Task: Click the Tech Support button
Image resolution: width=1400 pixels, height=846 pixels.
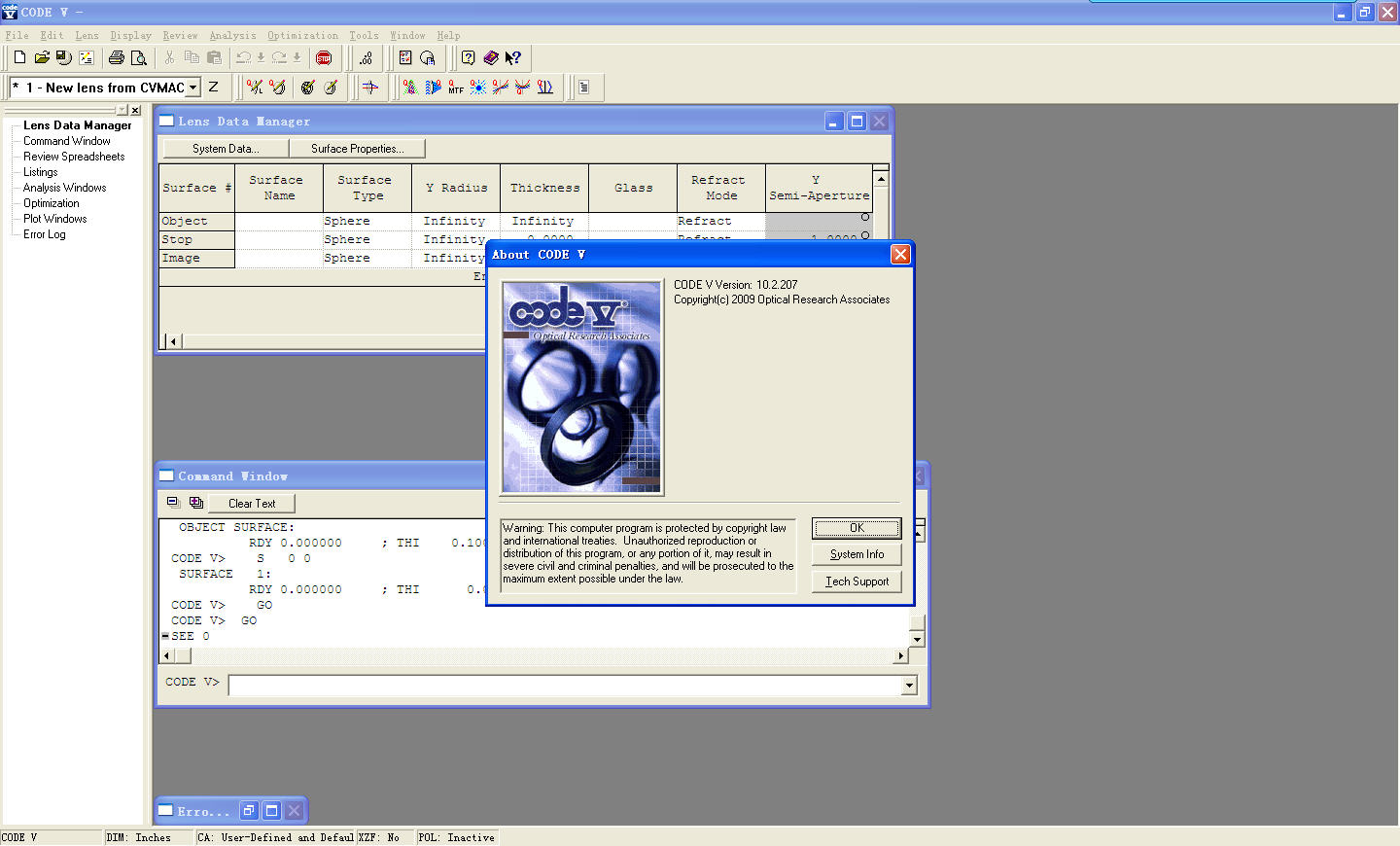Action: 857,582
